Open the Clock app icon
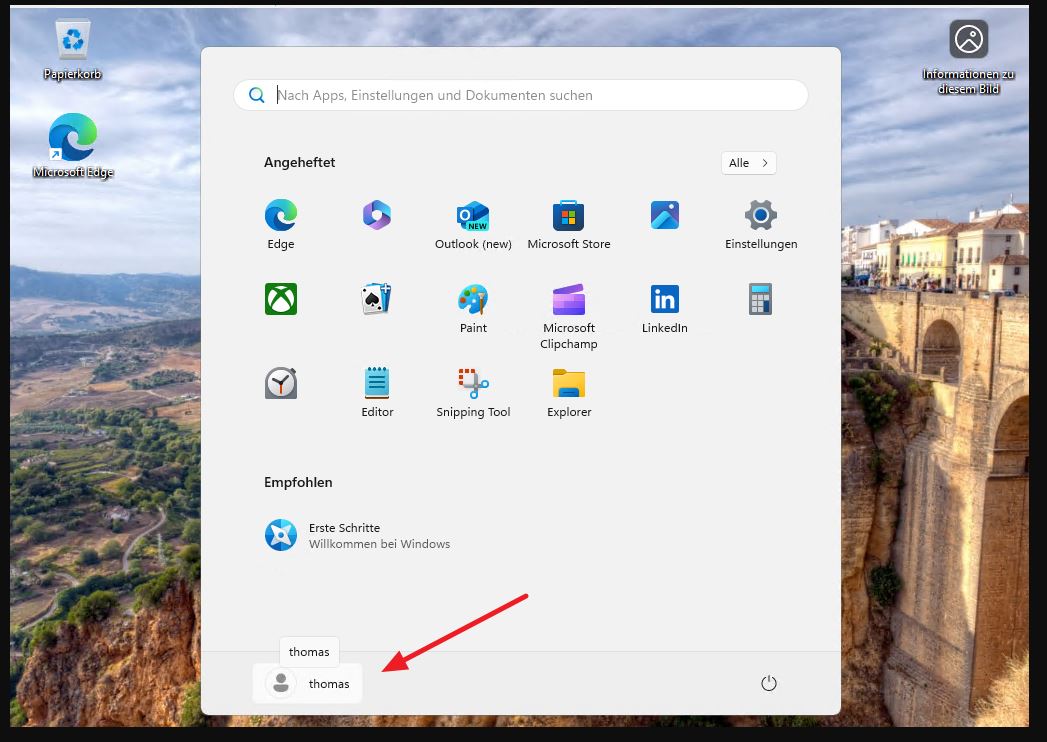The image size is (1047, 742). tap(281, 383)
